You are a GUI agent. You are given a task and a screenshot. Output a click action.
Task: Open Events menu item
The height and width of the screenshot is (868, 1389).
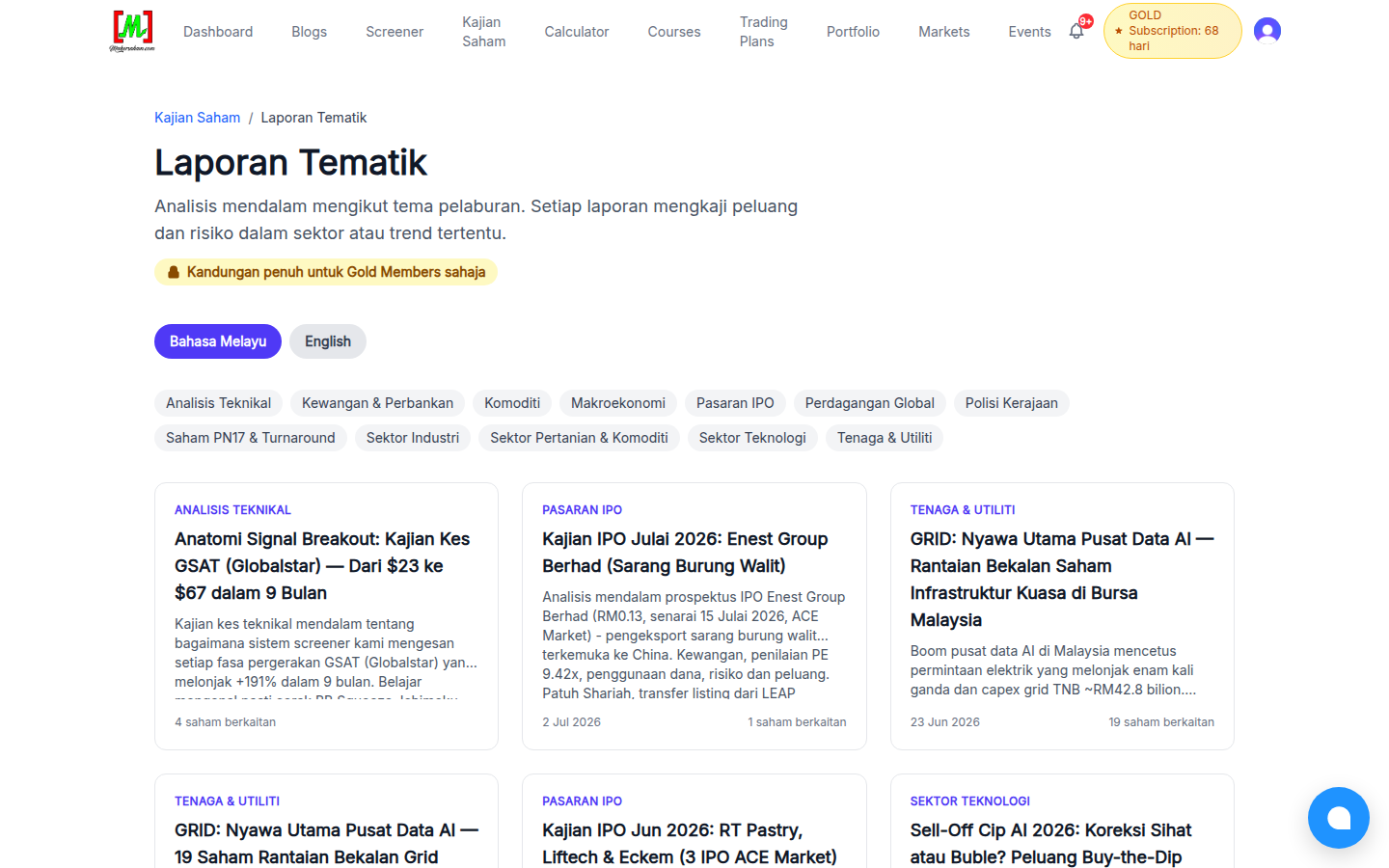coord(1029,32)
